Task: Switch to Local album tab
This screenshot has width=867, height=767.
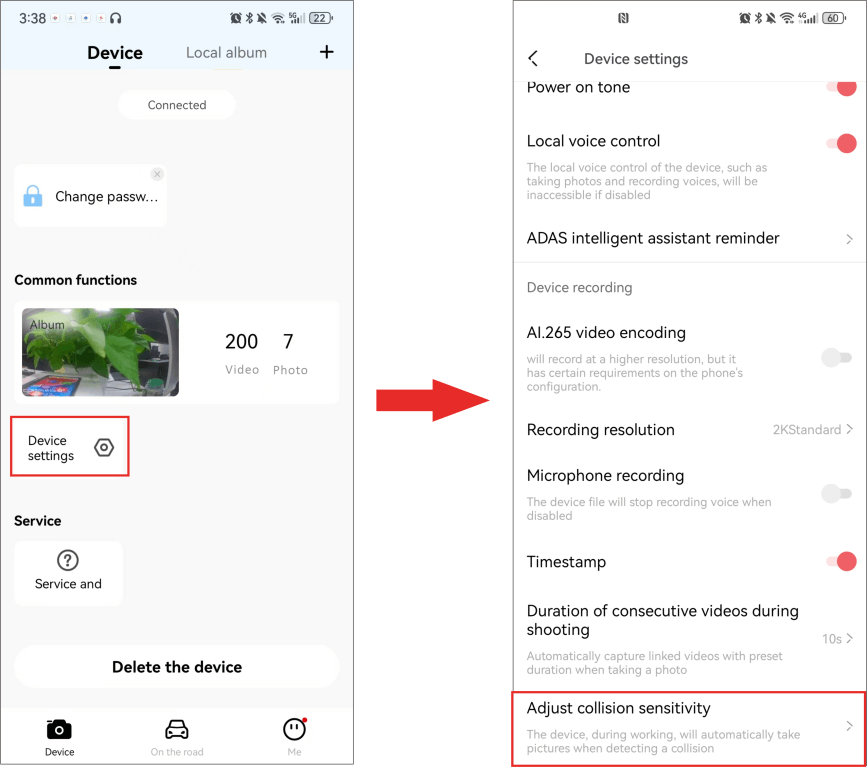Action: [226, 53]
